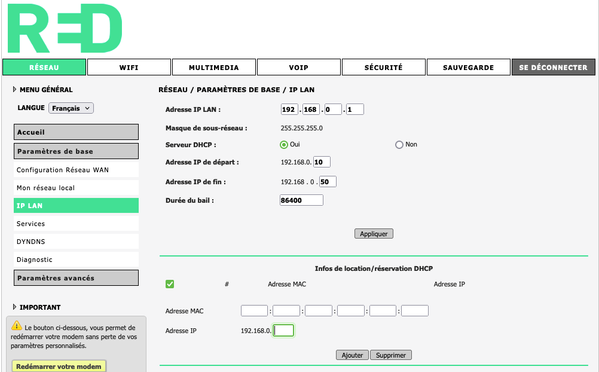The height and width of the screenshot is (372, 599).
Task: Open Configuration Réseau WAN
Action: click(76, 170)
